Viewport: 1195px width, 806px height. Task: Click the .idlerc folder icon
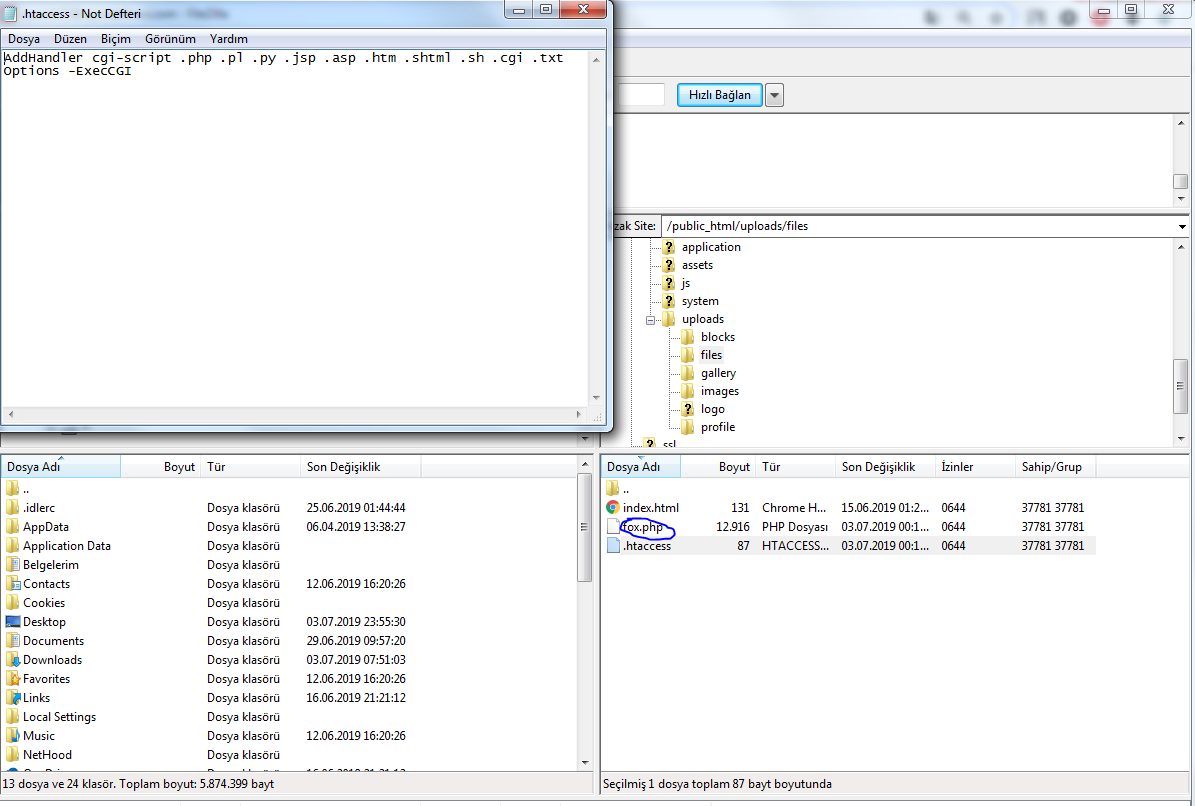tap(12, 507)
